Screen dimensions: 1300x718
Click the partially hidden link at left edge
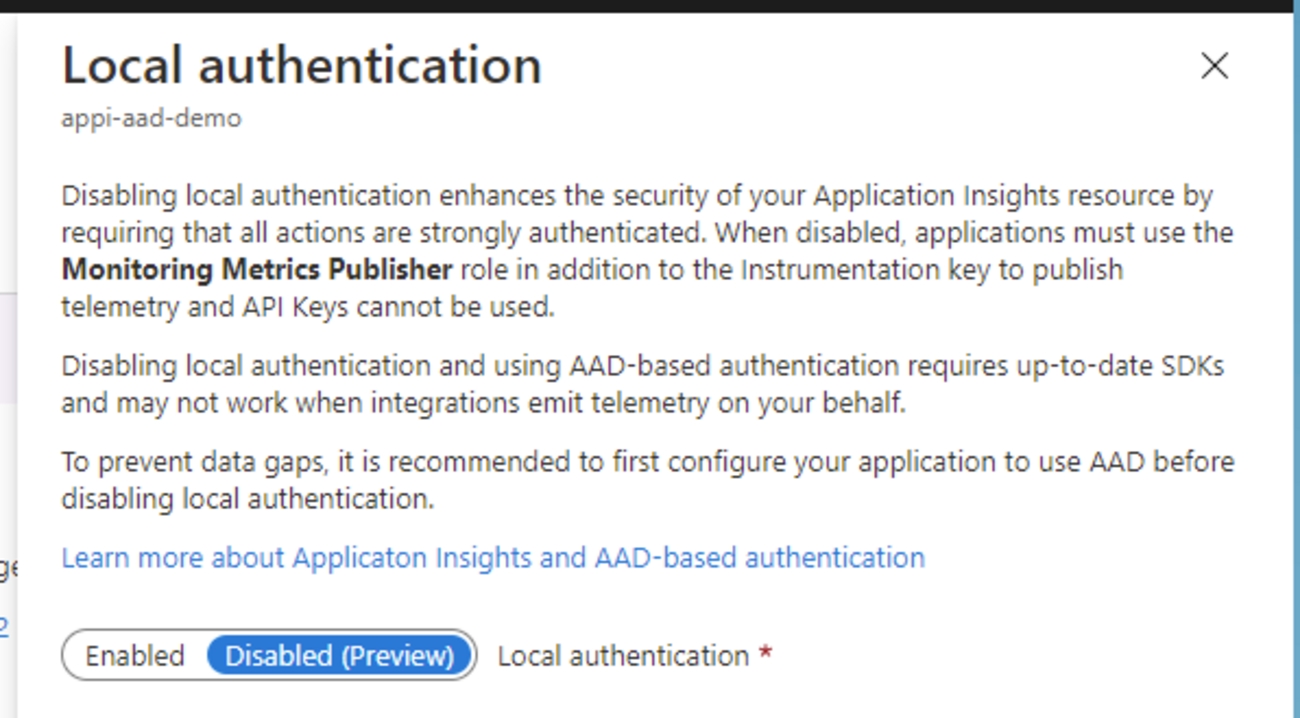(4, 626)
